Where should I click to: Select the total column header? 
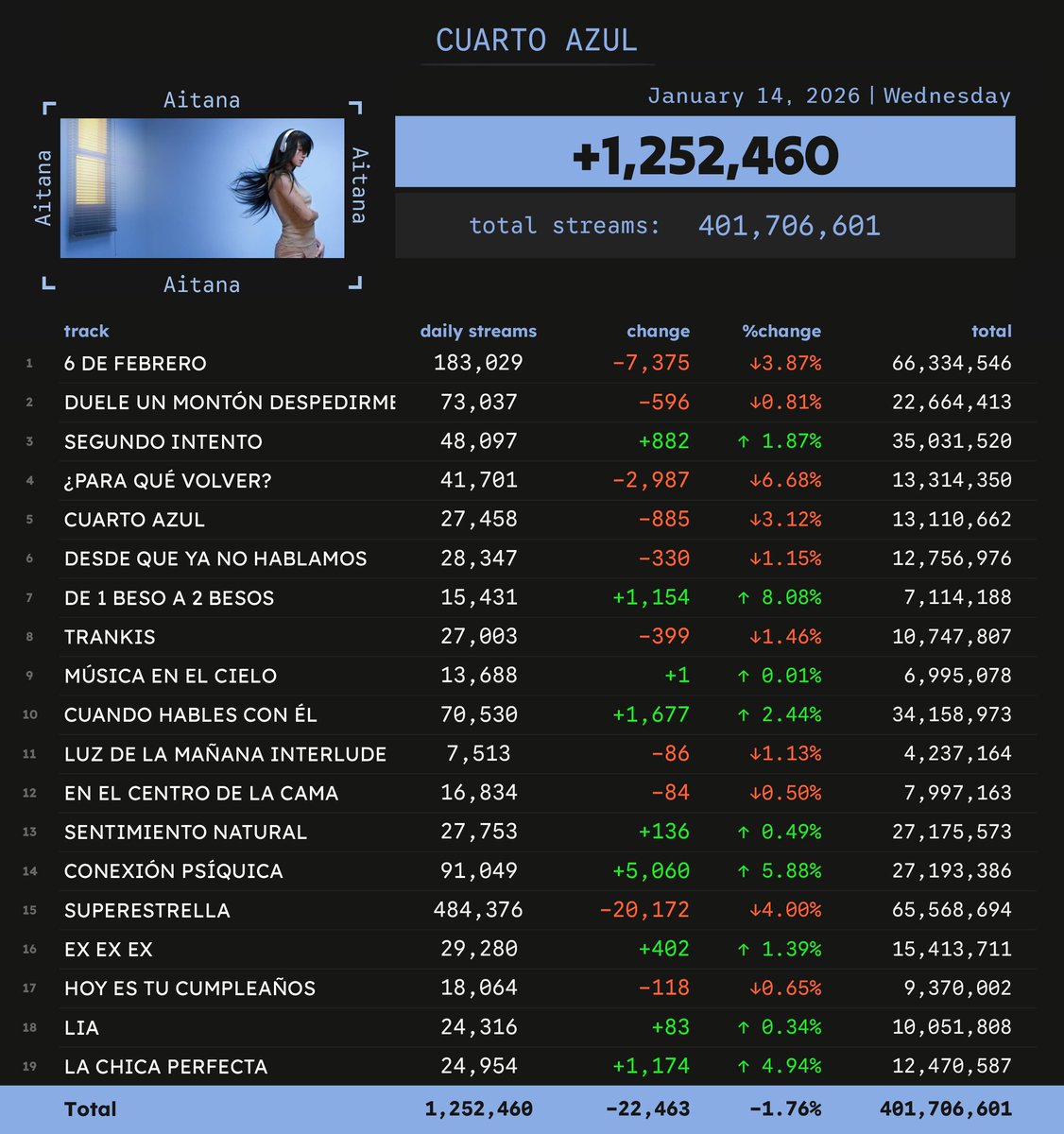tap(991, 331)
